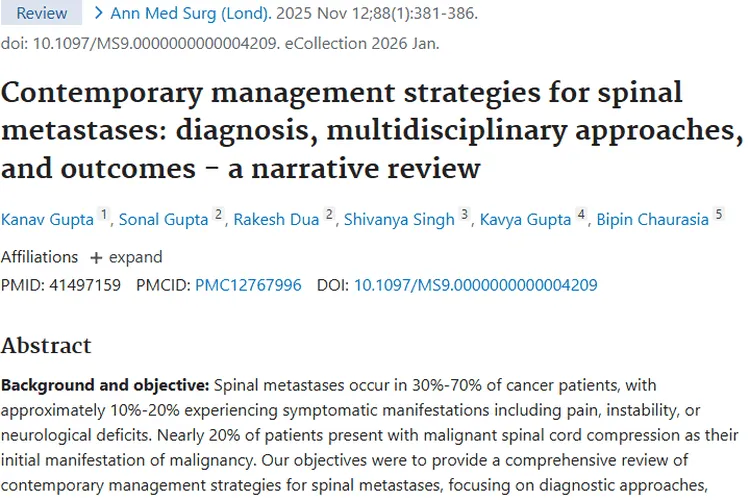Viewport: 750px width, 500px height.
Task: Open author Shivanya Singh's link
Action: [x=399, y=220]
